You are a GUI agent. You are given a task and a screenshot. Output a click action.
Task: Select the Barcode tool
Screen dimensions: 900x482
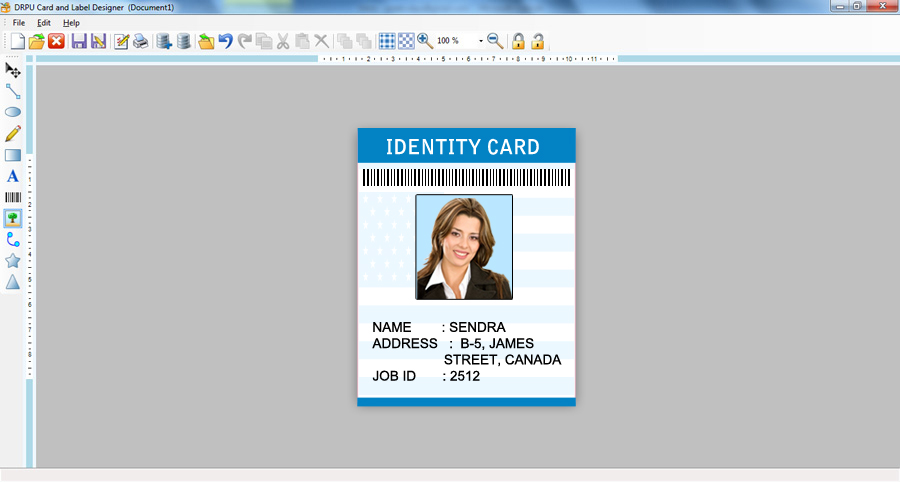[x=13, y=197]
